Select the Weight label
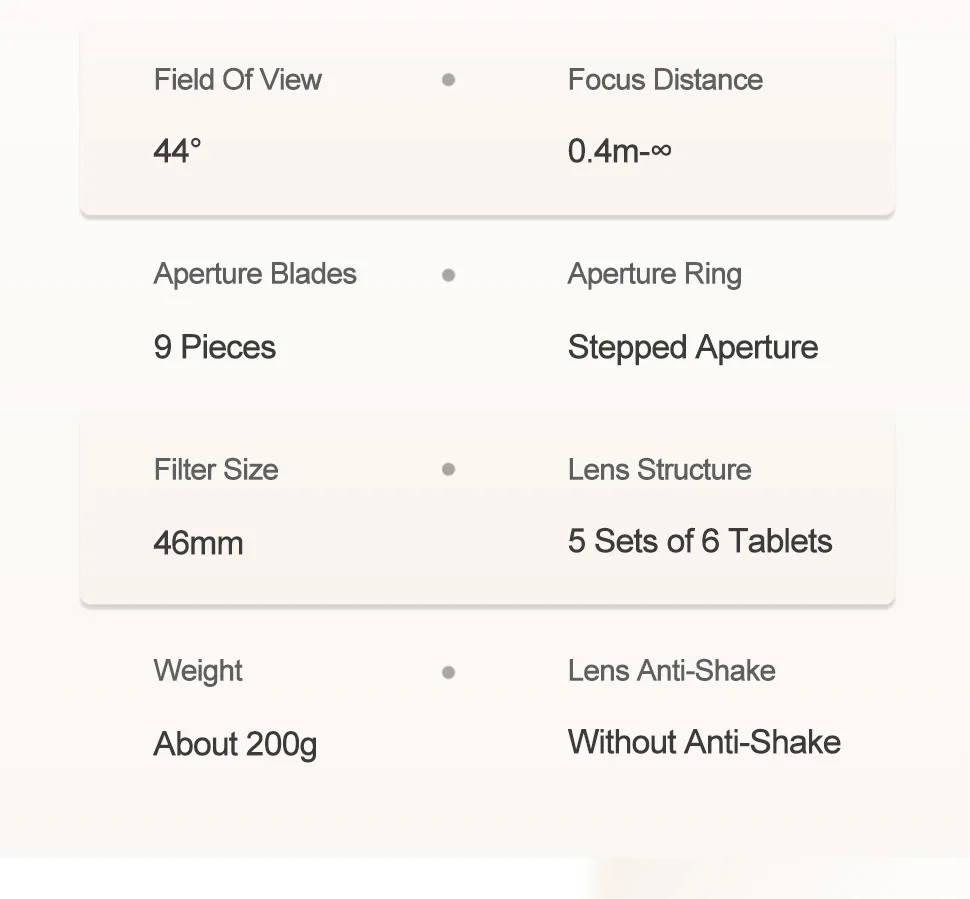The height and width of the screenshot is (899, 970). 198,671
